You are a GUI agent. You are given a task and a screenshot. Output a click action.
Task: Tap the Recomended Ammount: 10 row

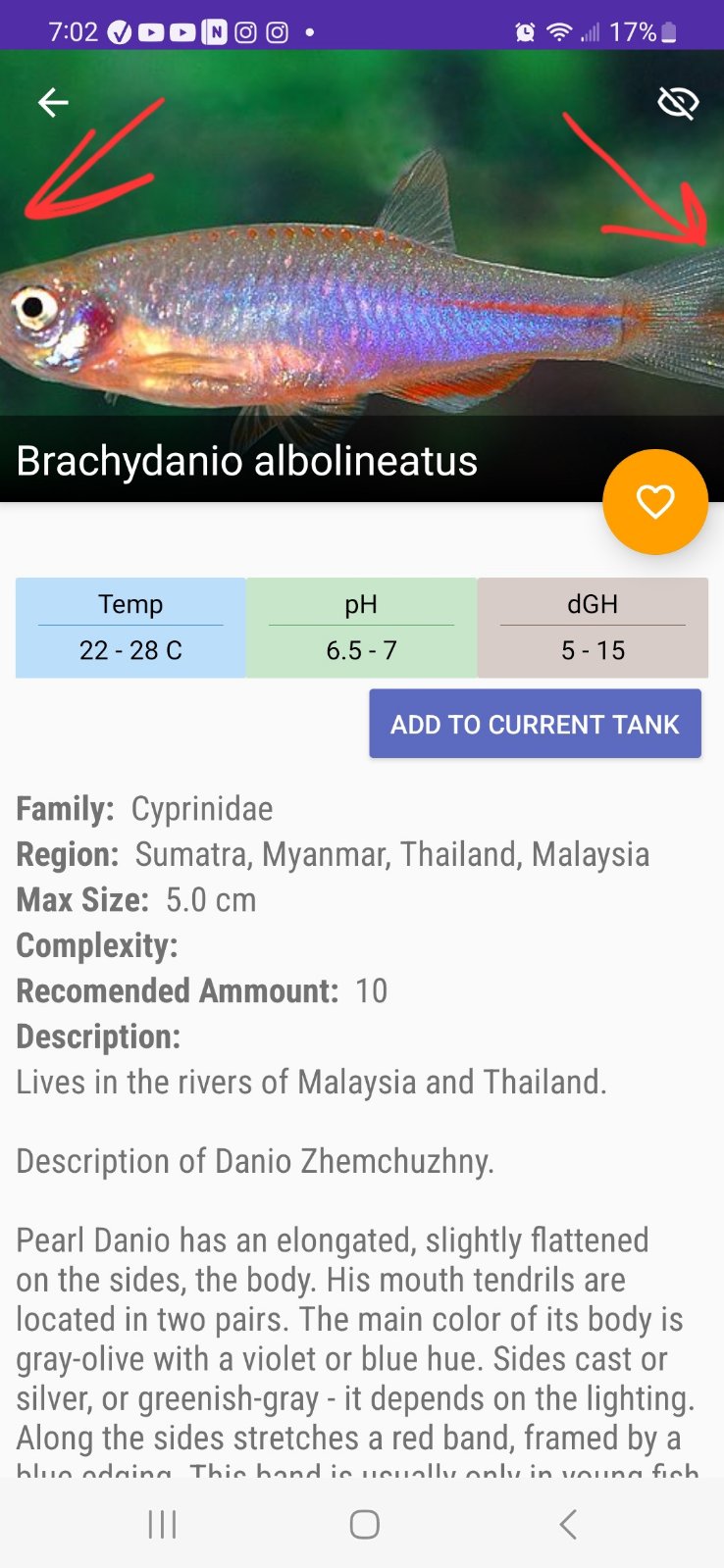coord(202,990)
